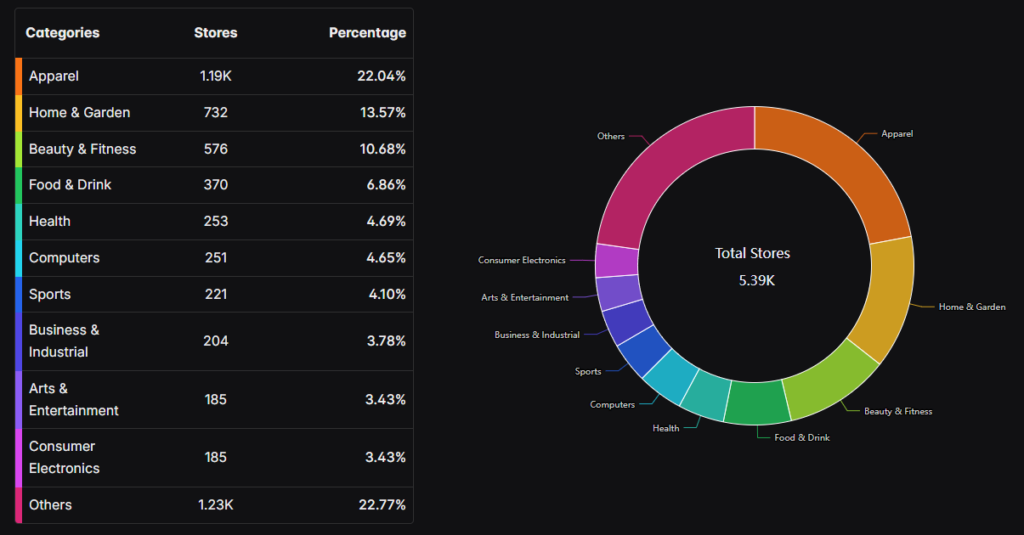Click the Categories column header

(x=62, y=33)
